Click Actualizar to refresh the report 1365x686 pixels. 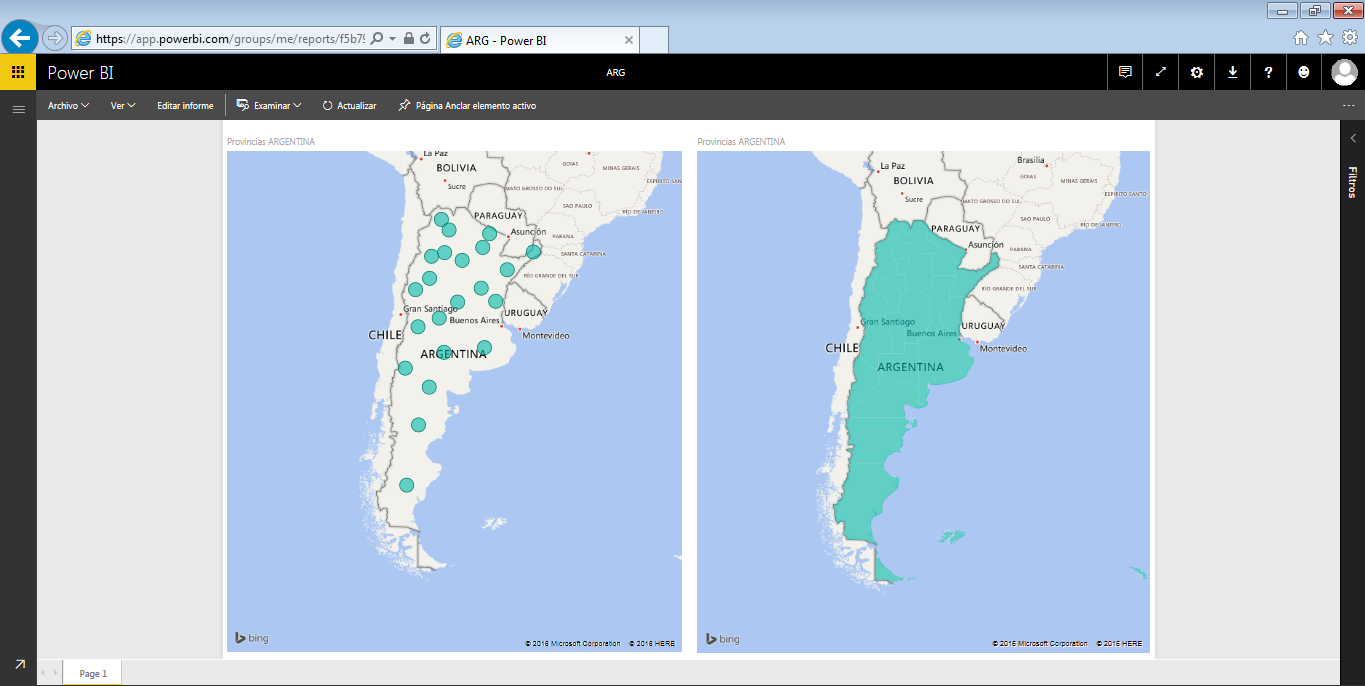coord(349,105)
